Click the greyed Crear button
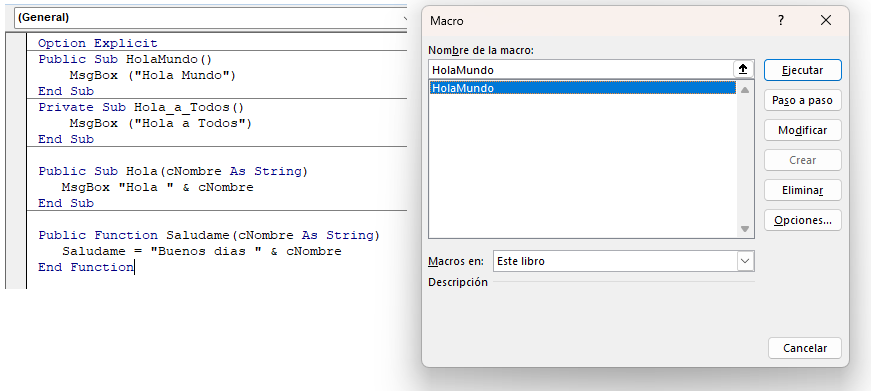Viewport: 871px width, 391px height. [803, 161]
